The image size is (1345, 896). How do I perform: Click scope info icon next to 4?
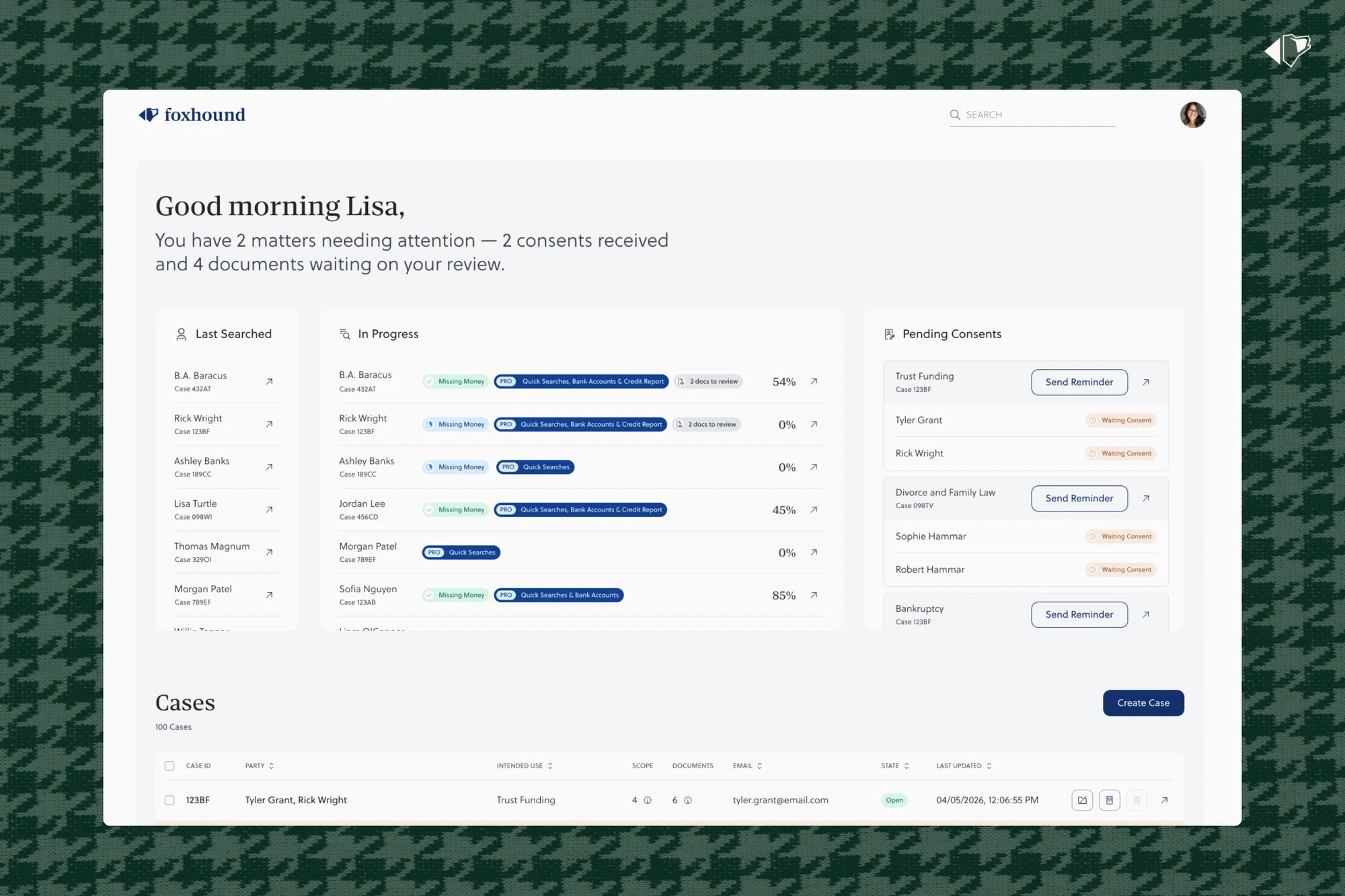pos(648,800)
